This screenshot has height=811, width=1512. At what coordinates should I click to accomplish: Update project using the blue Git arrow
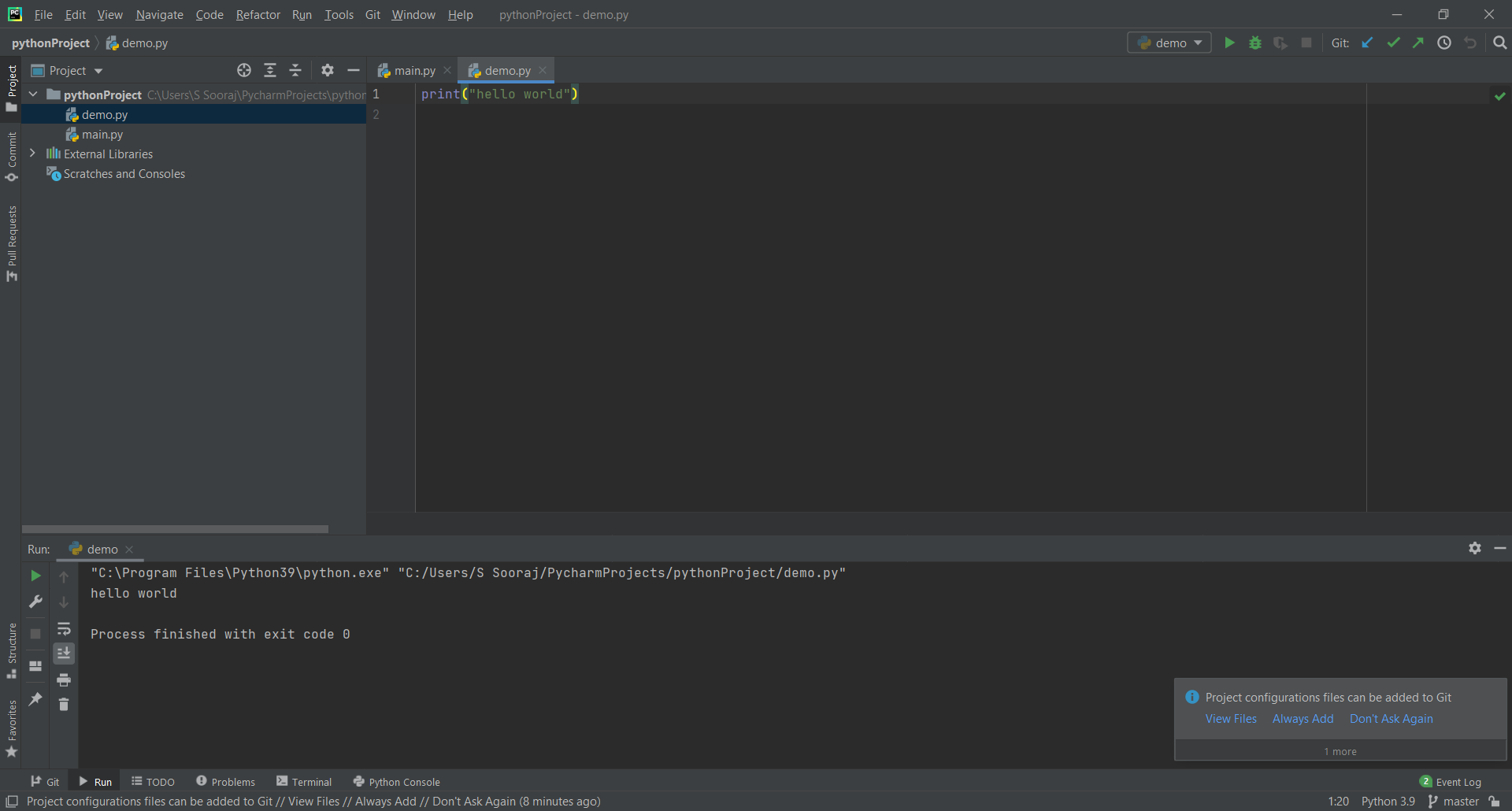(x=1368, y=43)
